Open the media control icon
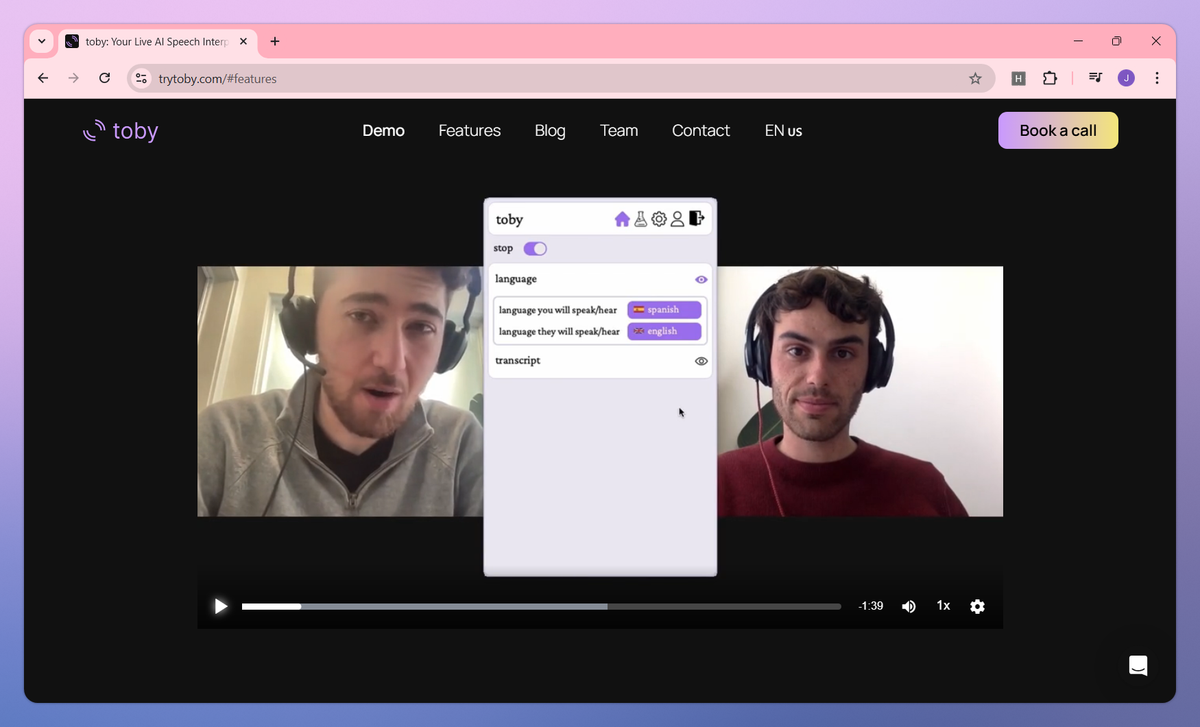The width and height of the screenshot is (1200, 727). click(1096, 78)
